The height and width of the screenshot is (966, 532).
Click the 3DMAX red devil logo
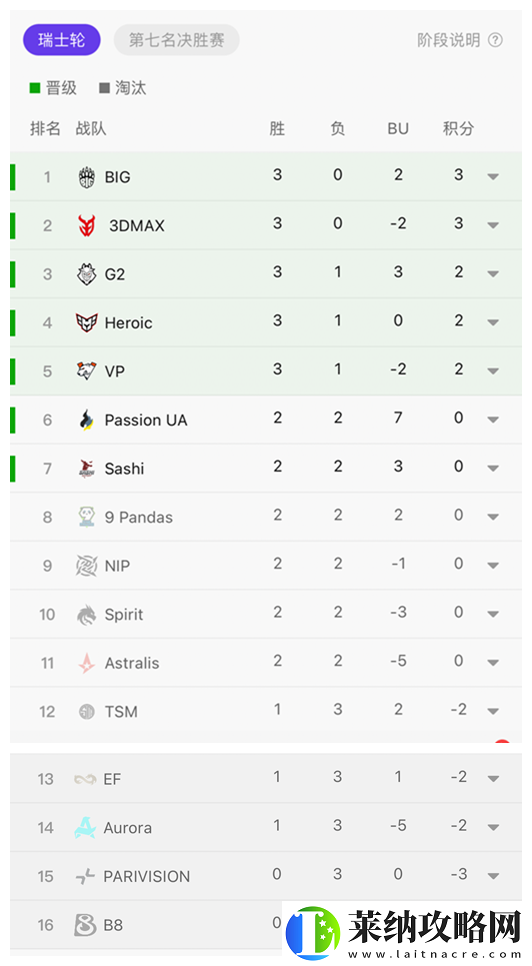[87, 225]
